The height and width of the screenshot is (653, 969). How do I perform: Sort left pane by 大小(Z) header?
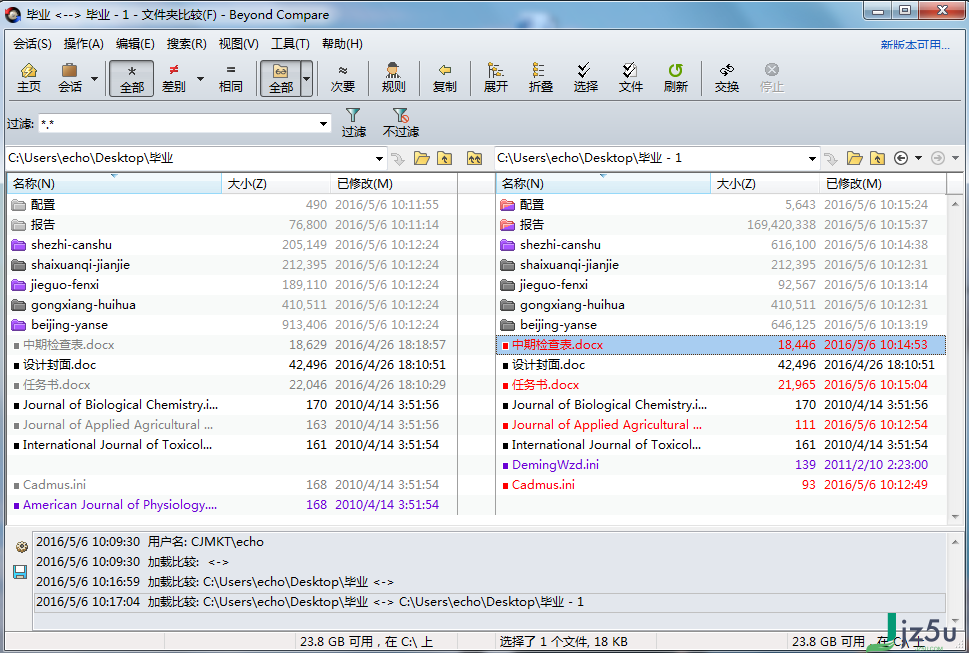point(276,183)
